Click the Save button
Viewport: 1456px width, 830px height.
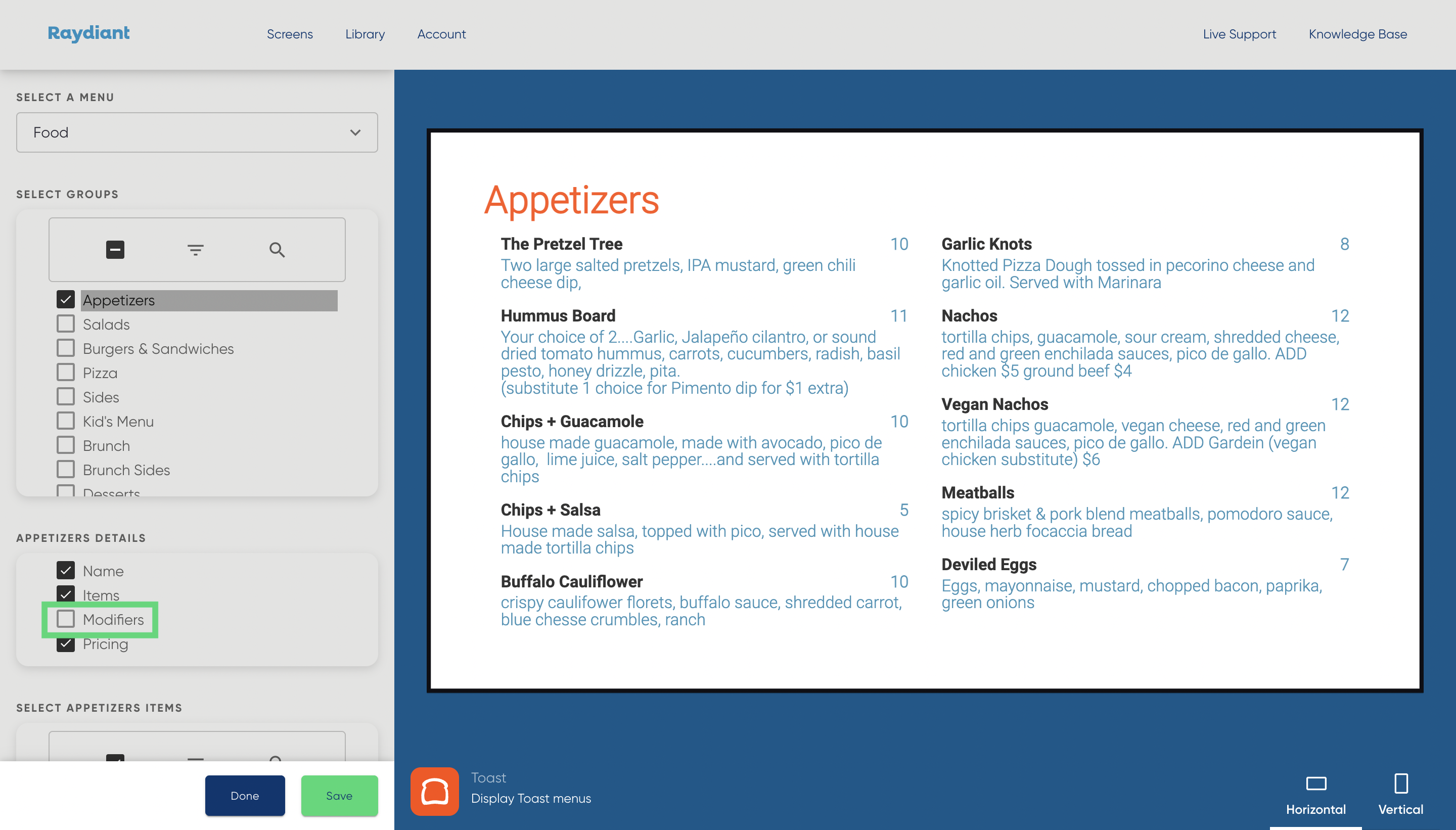(x=339, y=795)
